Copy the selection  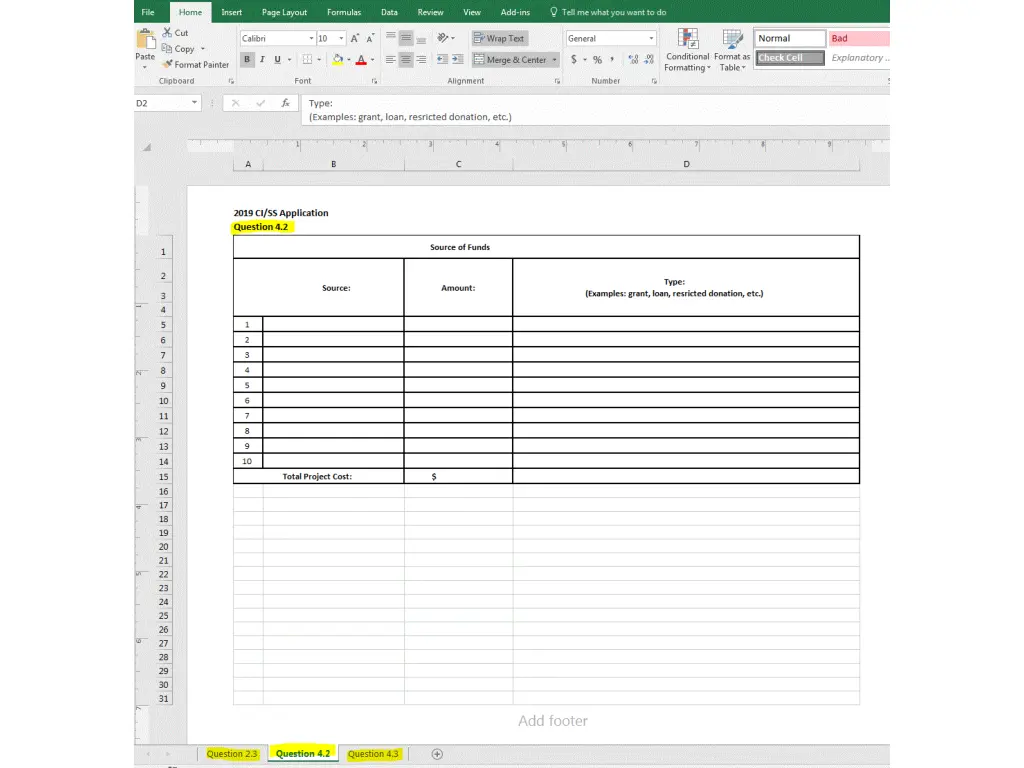(178, 49)
